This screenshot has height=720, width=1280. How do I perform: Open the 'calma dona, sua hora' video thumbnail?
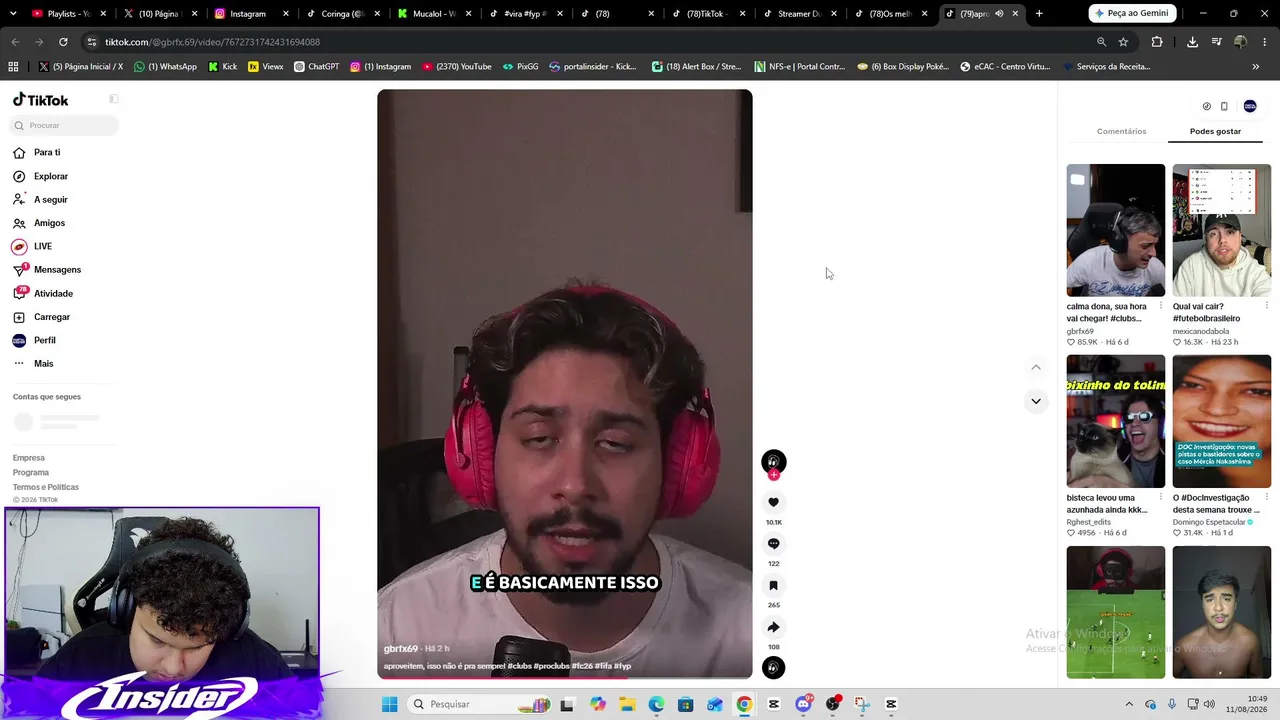[x=1115, y=230]
